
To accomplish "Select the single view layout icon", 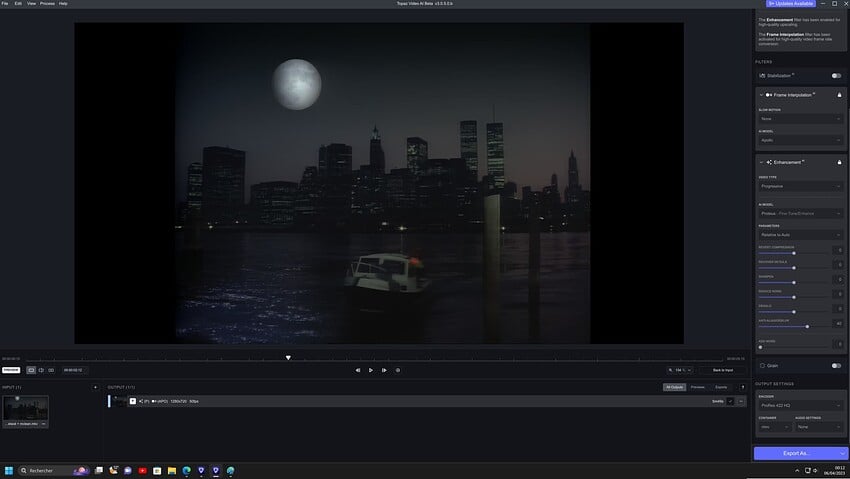I will (x=30, y=370).
